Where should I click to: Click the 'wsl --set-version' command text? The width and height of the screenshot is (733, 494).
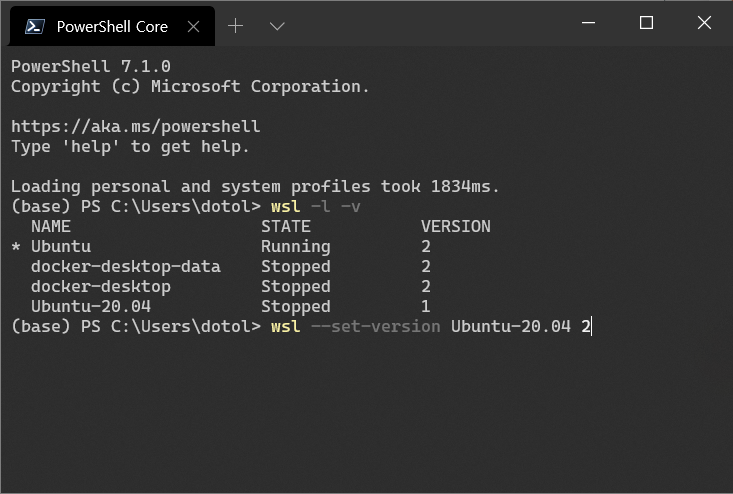click(355, 326)
